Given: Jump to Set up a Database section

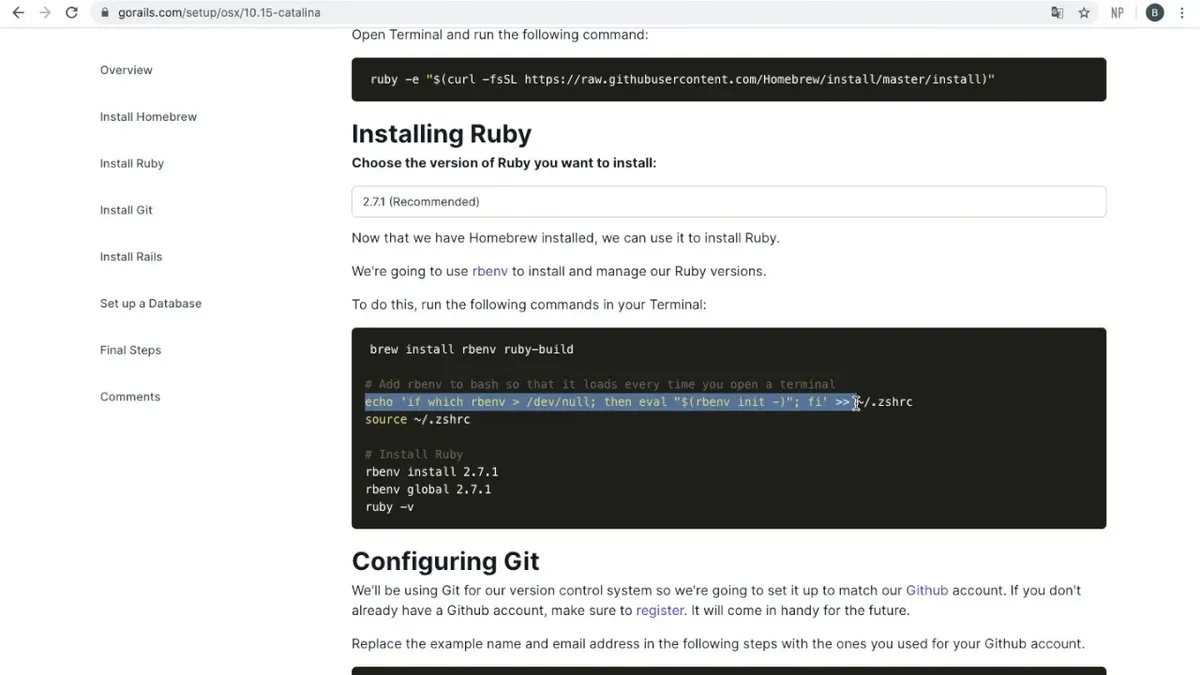Looking at the screenshot, I should [151, 303].
